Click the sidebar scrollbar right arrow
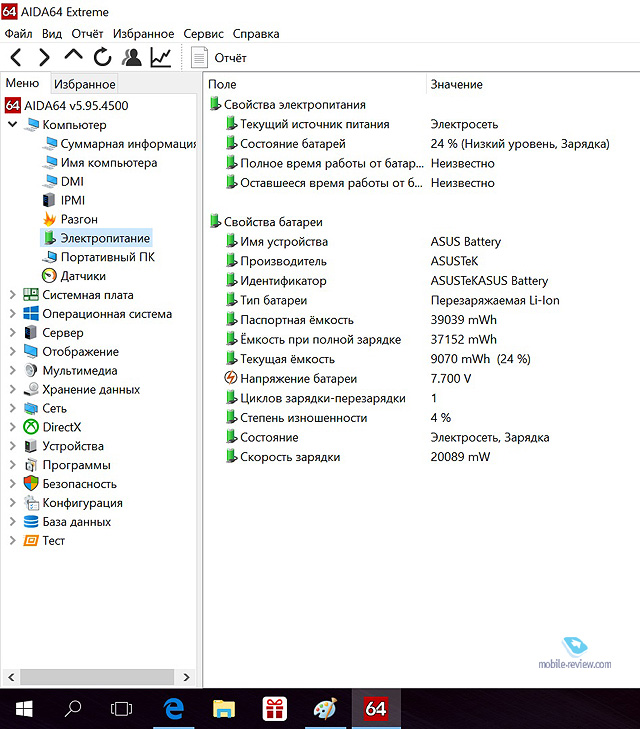The width and height of the screenshot is (640, 729). 186,677
